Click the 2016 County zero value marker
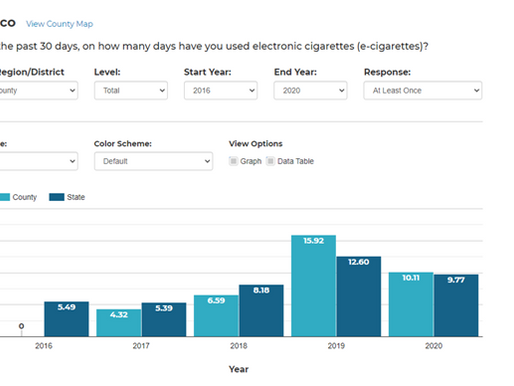The image size is (514, 386). pyautogui.click(x=21, y=326)
